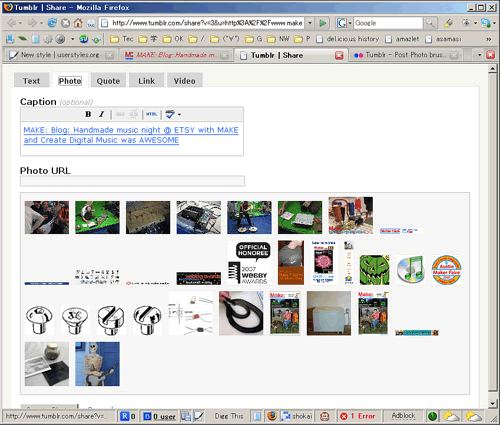Open the 'Tumblr - Post Photo' browser tab

[x=405, y=55]
